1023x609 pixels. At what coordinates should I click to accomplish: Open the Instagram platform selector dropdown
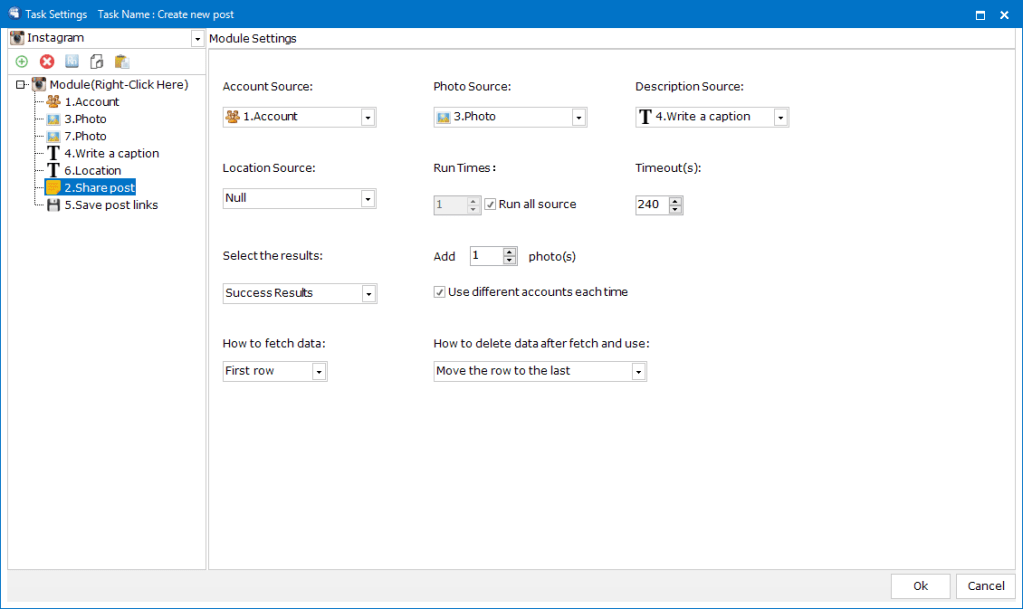click(x=196, y=39)
